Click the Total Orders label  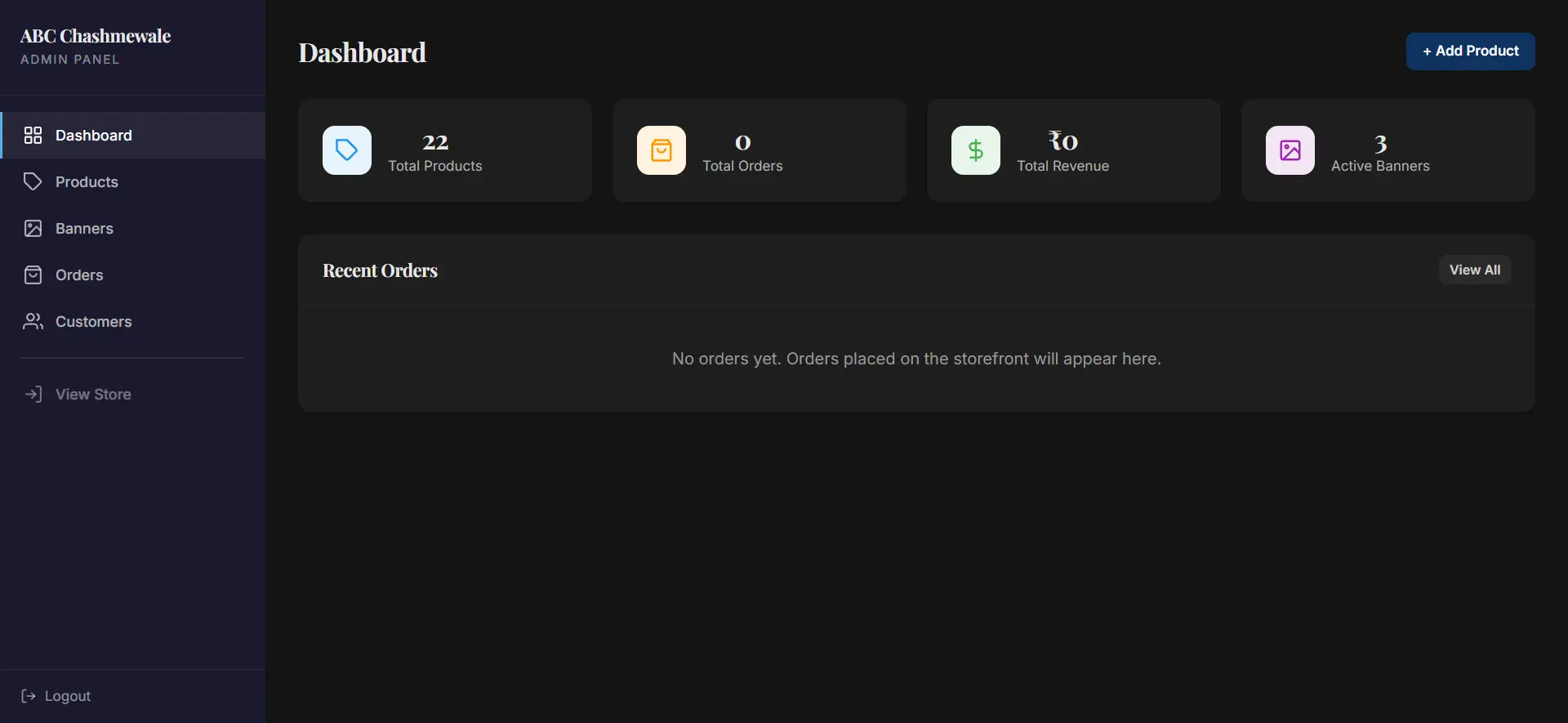pos(743,166)
